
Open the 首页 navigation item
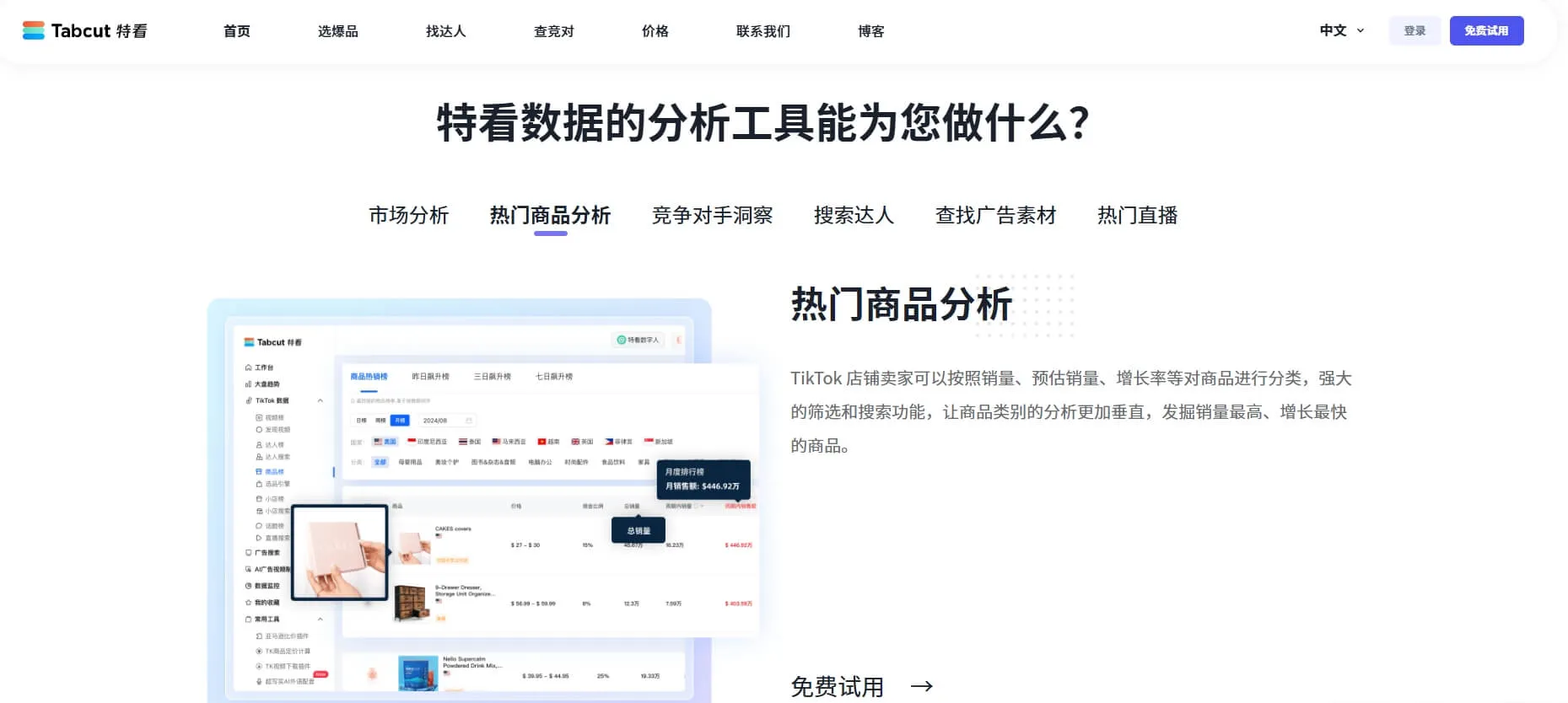click(x=237, y=31)
